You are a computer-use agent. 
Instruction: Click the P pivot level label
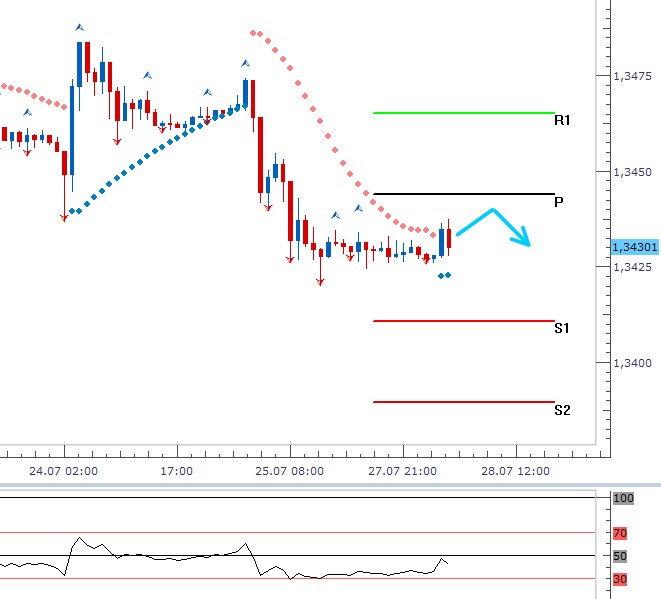click(559, 202)
